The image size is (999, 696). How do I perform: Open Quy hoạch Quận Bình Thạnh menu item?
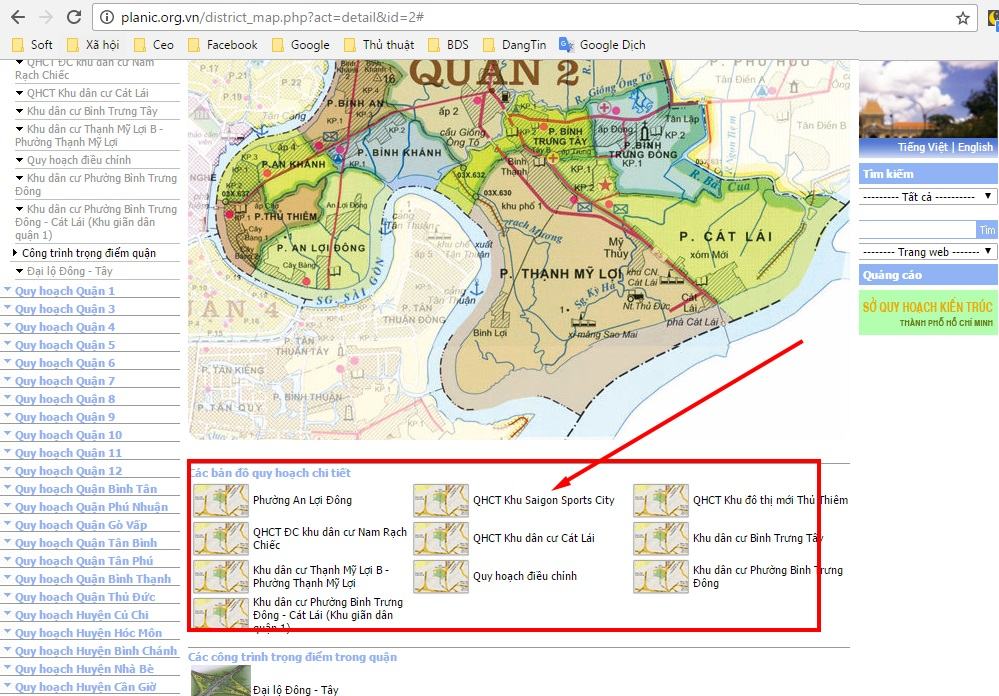coord(92,579)
